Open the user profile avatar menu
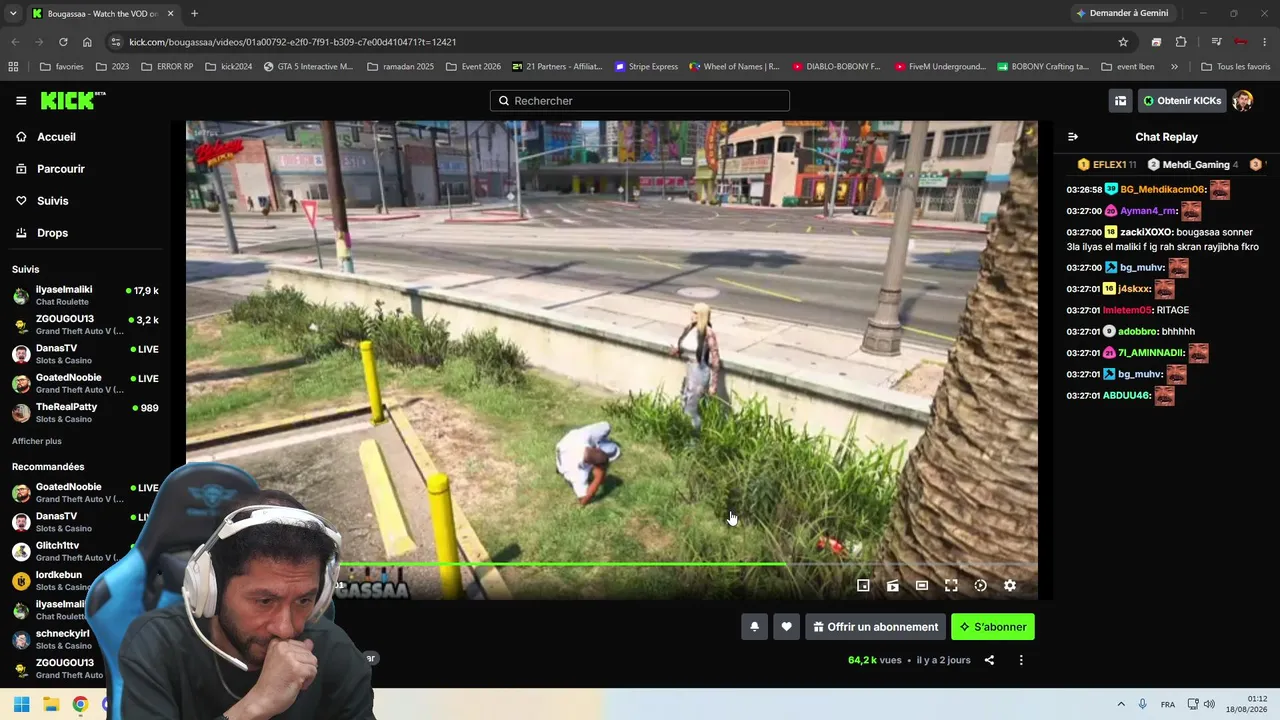 click(1242, 101)
